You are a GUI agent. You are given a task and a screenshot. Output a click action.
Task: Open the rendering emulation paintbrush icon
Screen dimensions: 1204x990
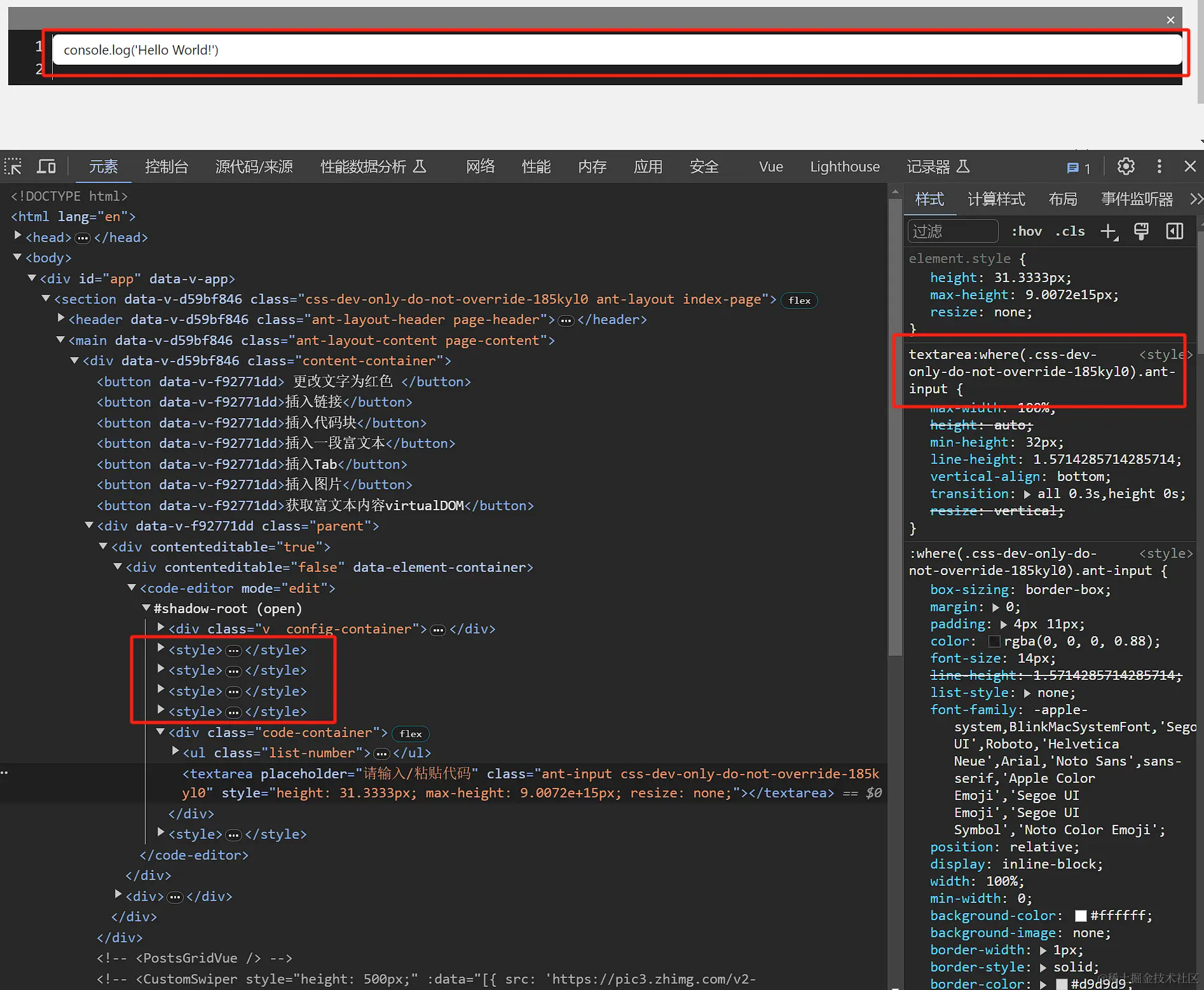point(1142,231)
